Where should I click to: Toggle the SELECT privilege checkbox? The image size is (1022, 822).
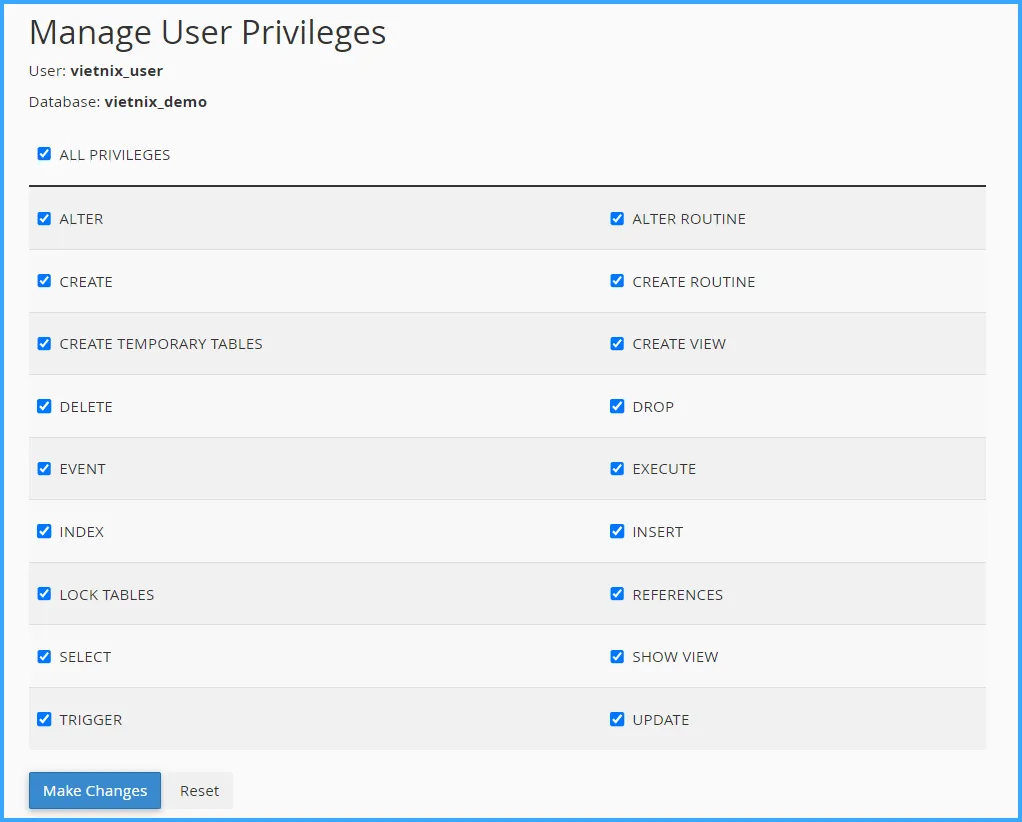pyautogui.click(x=44, y=656)
